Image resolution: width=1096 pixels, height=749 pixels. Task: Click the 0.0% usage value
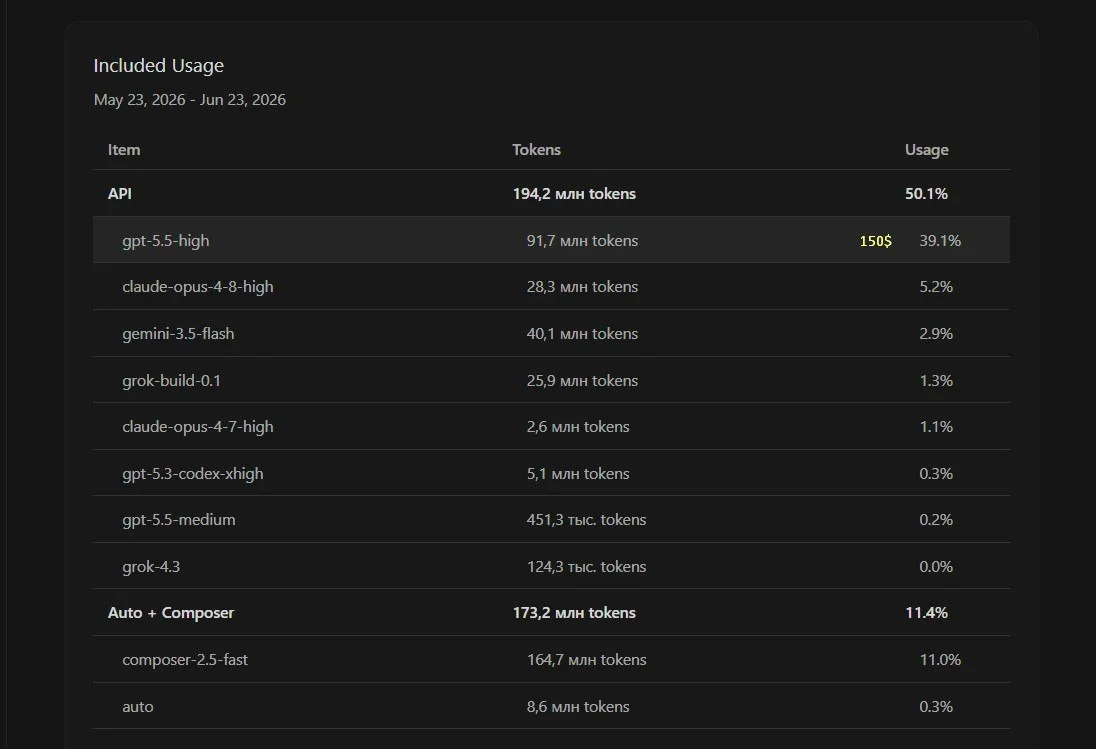pos(936,566)
